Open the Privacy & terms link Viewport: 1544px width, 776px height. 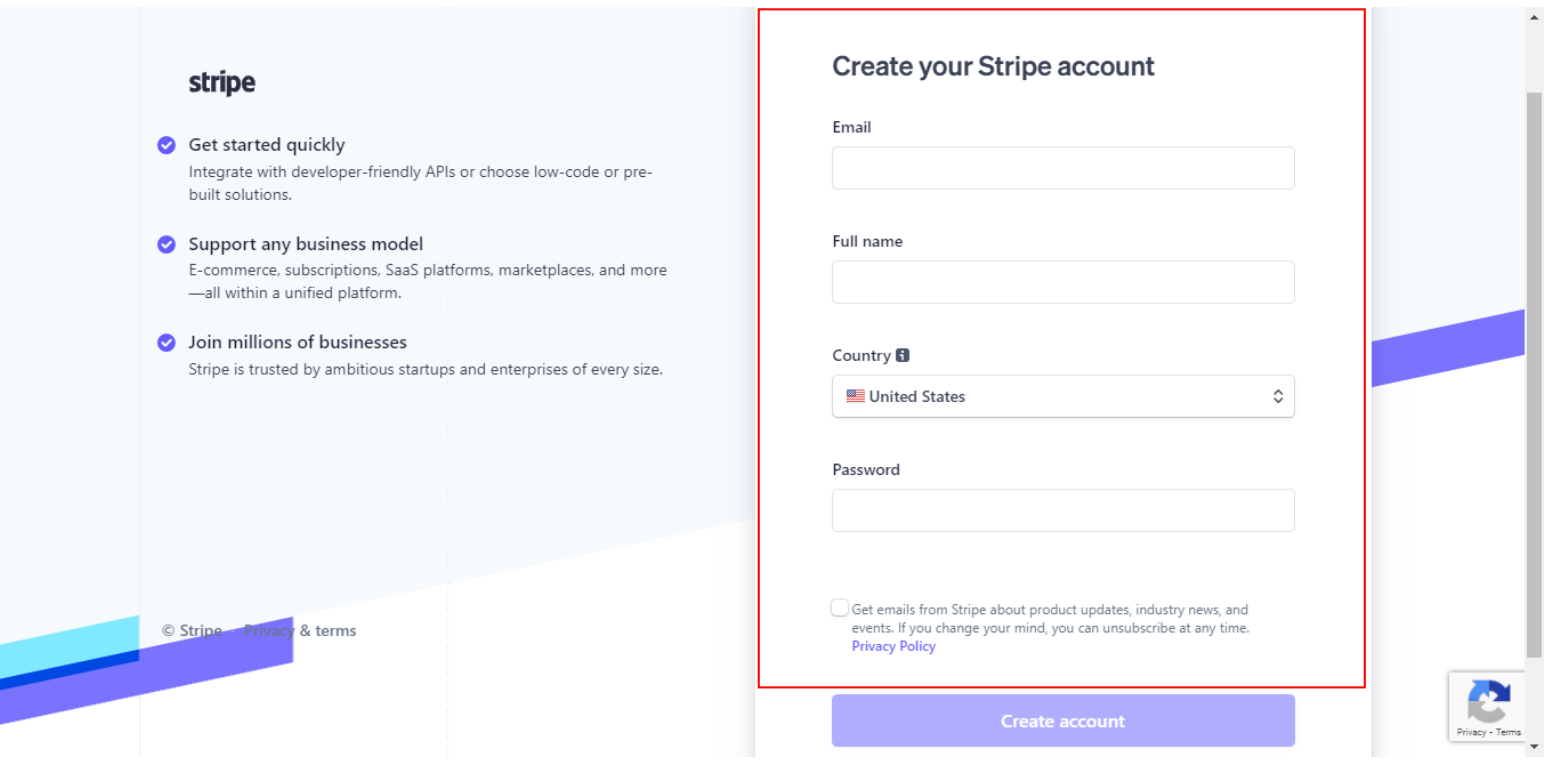[x=300, y=630]
